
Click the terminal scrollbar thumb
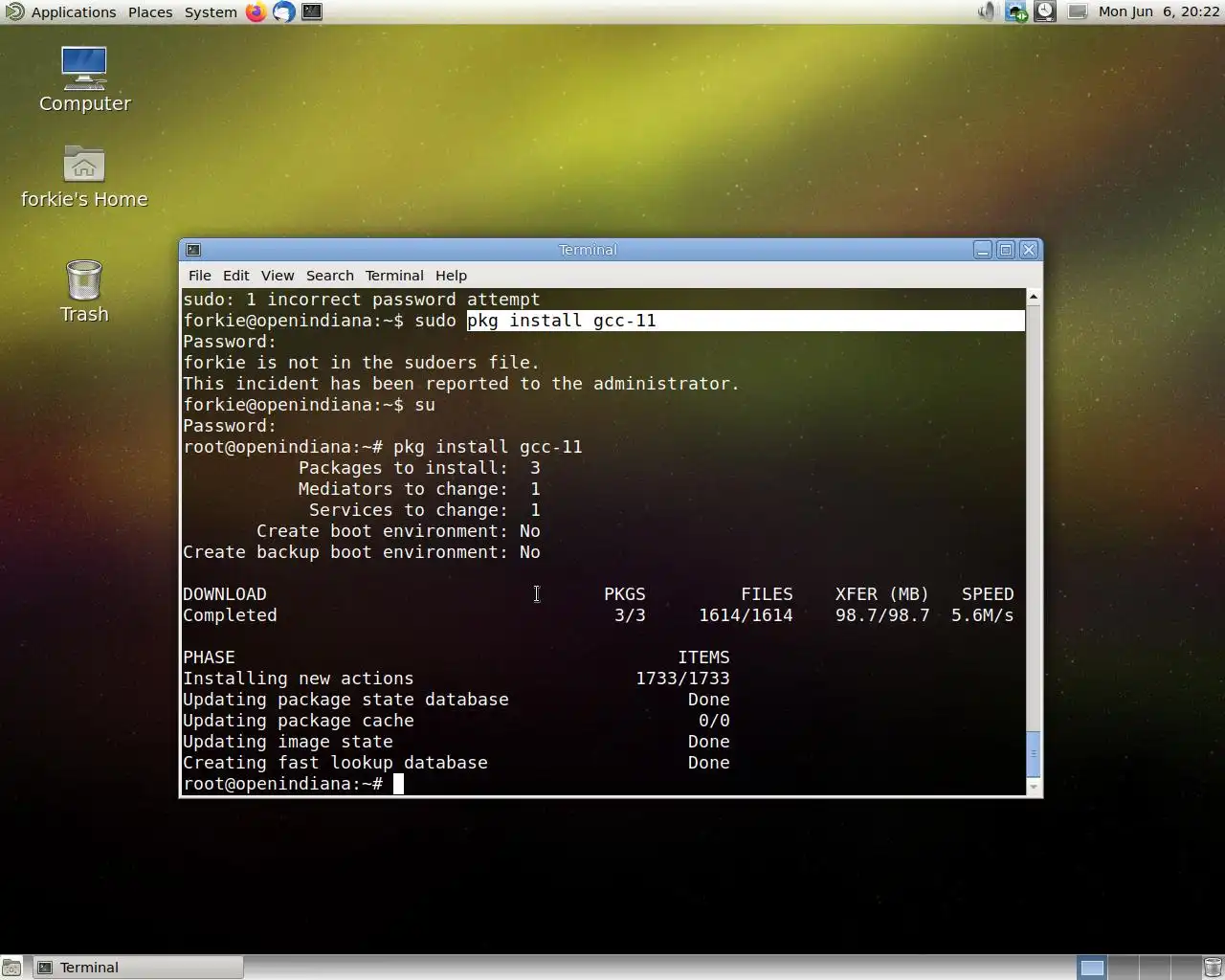point(1033,754)
